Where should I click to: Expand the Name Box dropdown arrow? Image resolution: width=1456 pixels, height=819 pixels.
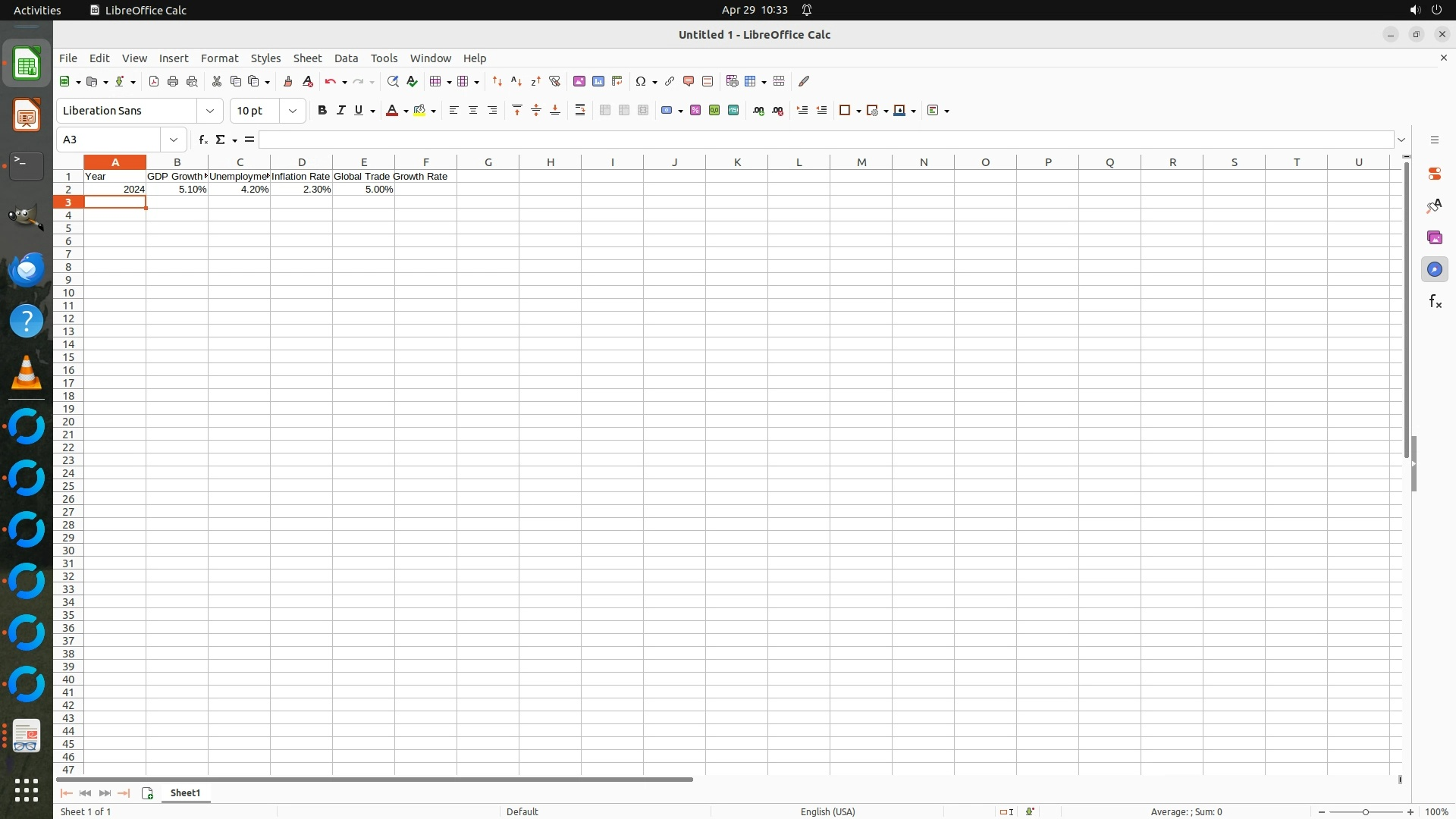174,140
